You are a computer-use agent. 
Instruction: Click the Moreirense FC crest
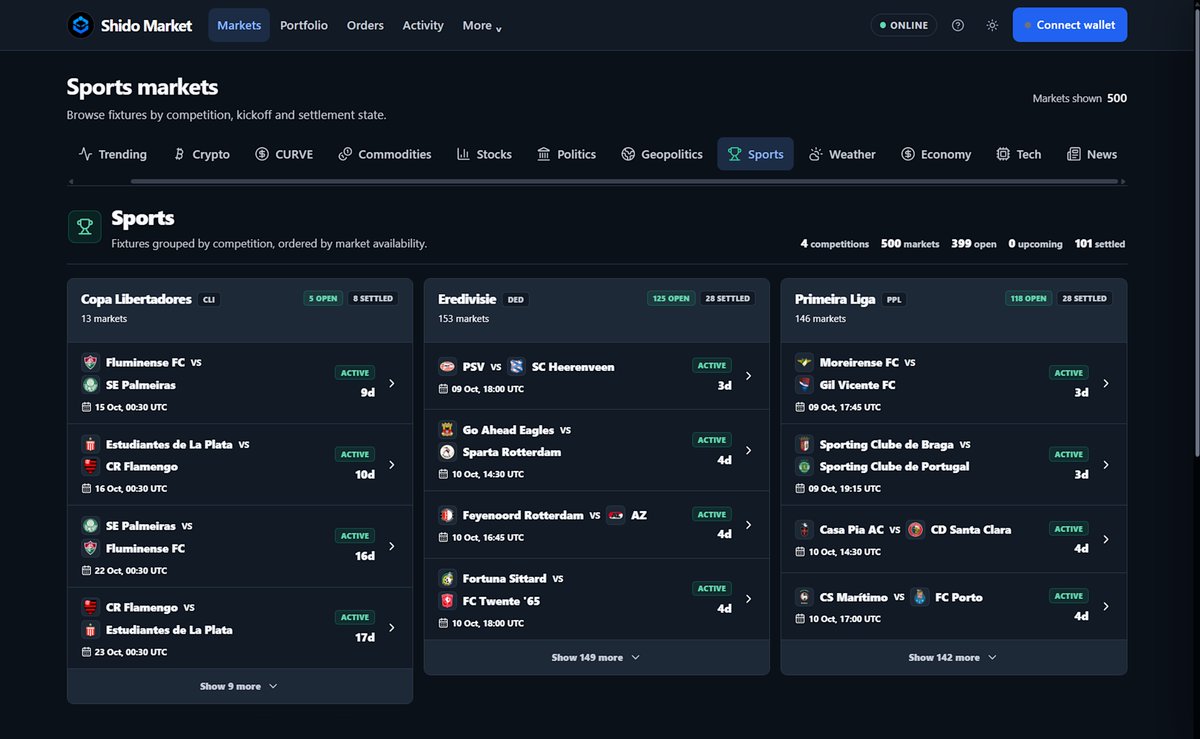click(x=804, y=362)
